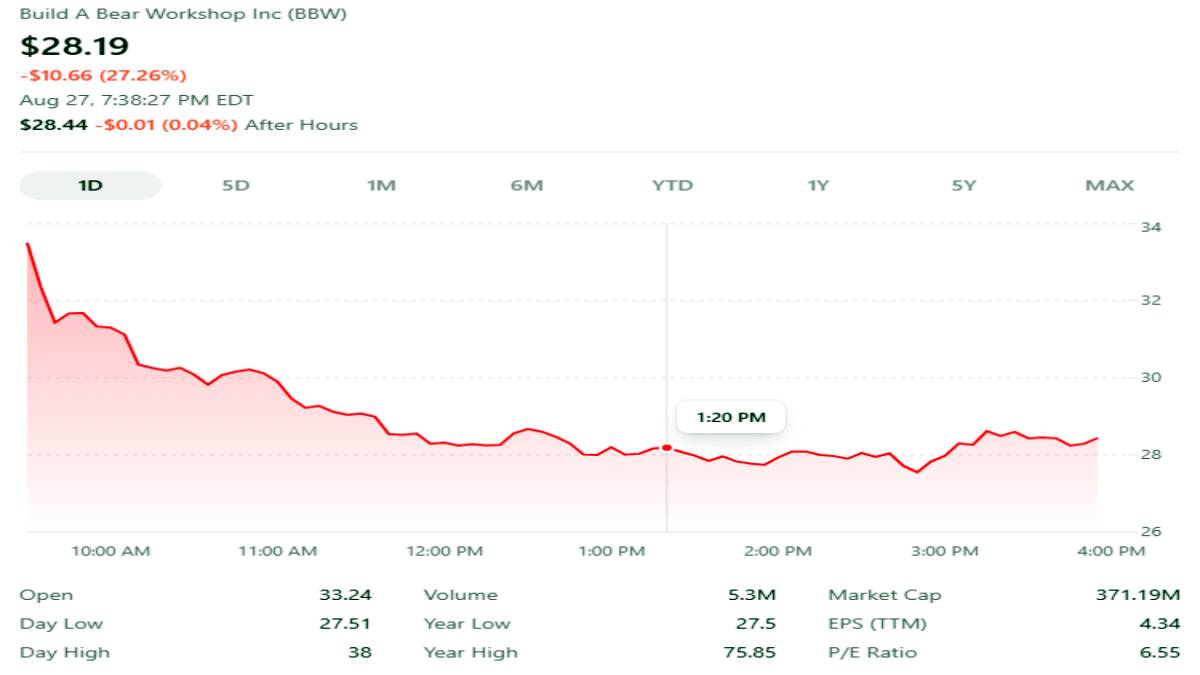Viewport: 1200px width, 675px height.
Task: Click the P/E Ratio value 6.55
Action: coord(1161,653)
